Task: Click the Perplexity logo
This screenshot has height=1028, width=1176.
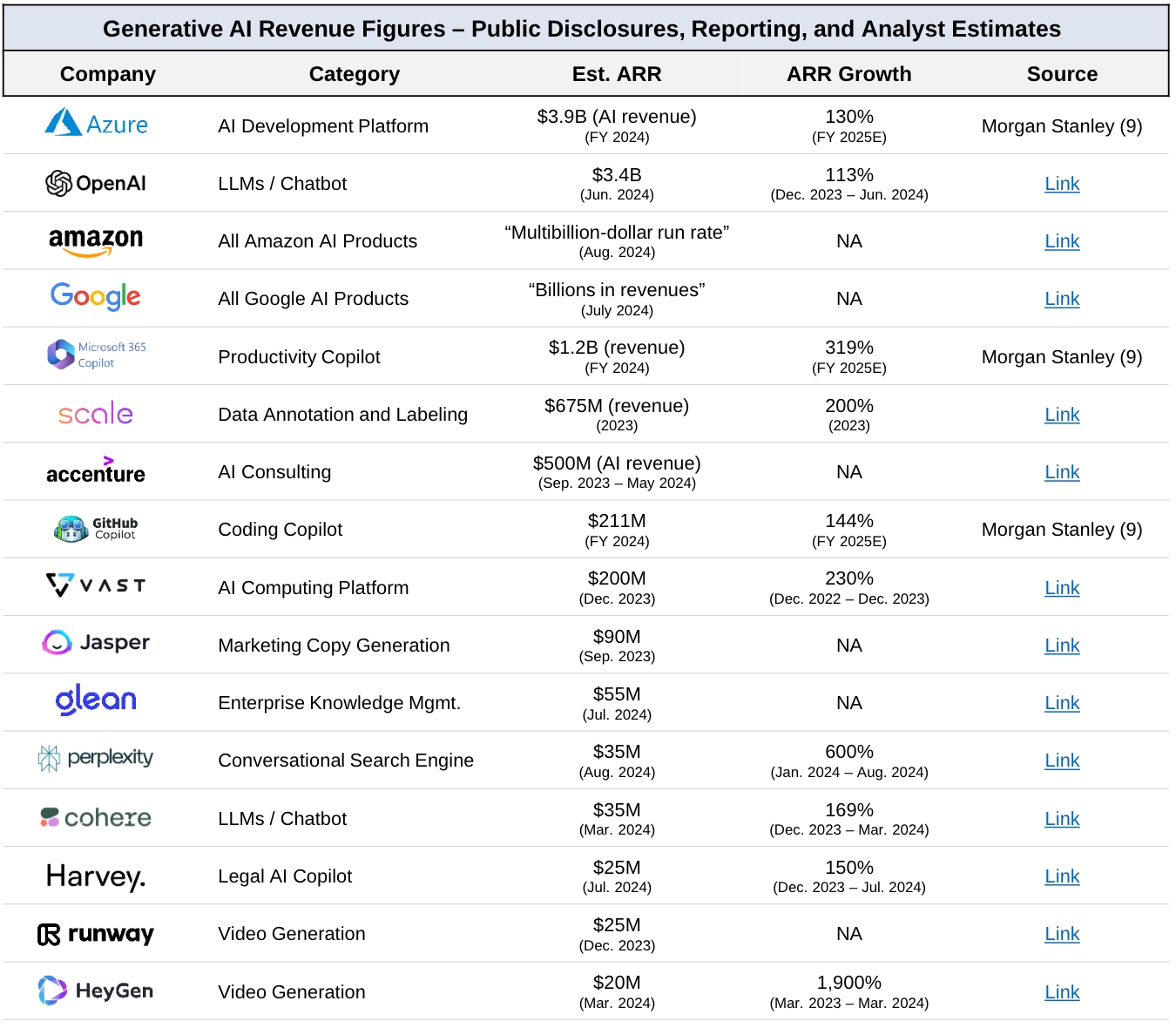Action: pyautogui.click(x=96, y=758)
